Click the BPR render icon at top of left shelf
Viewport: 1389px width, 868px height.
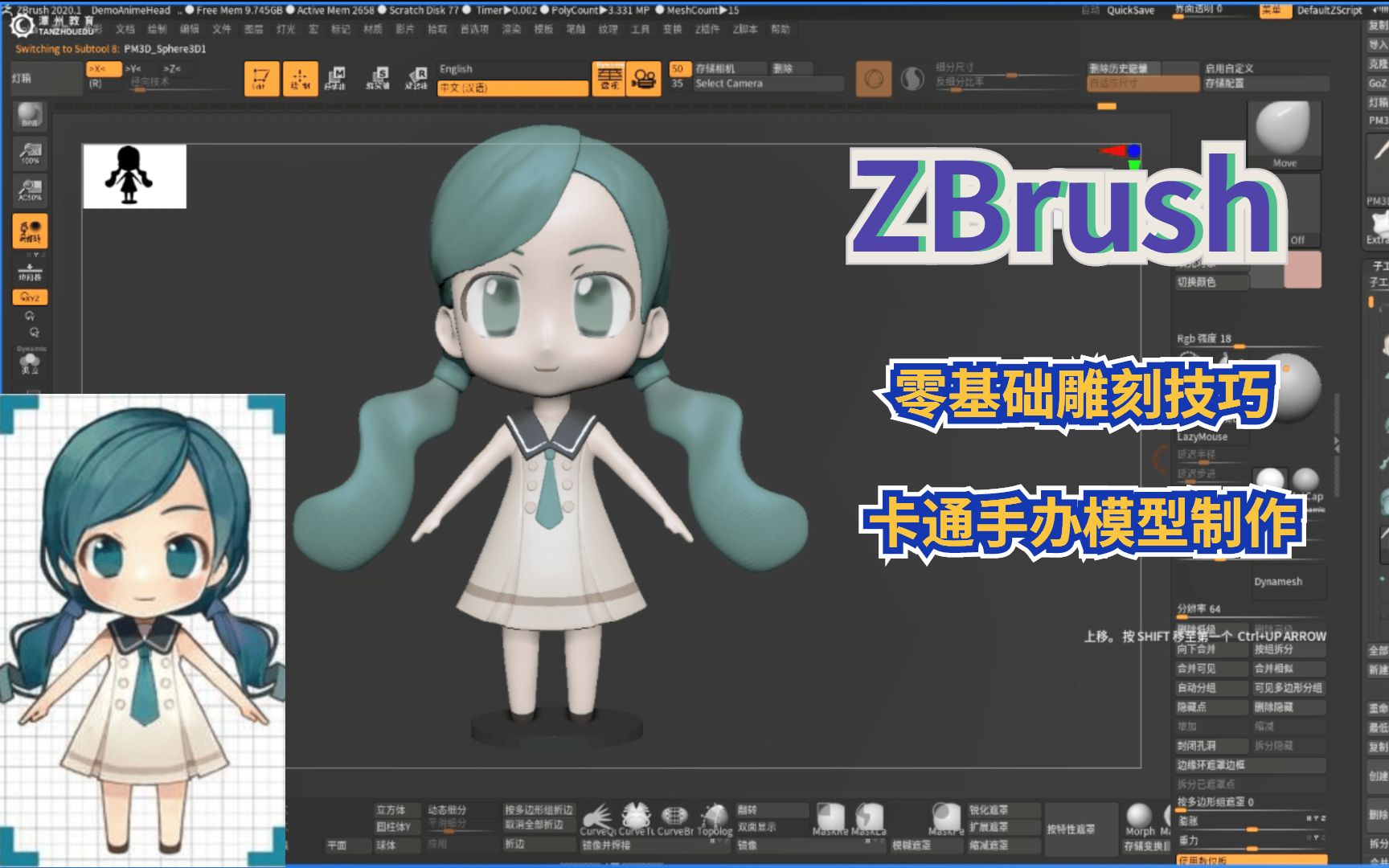[x=30, y=115]
